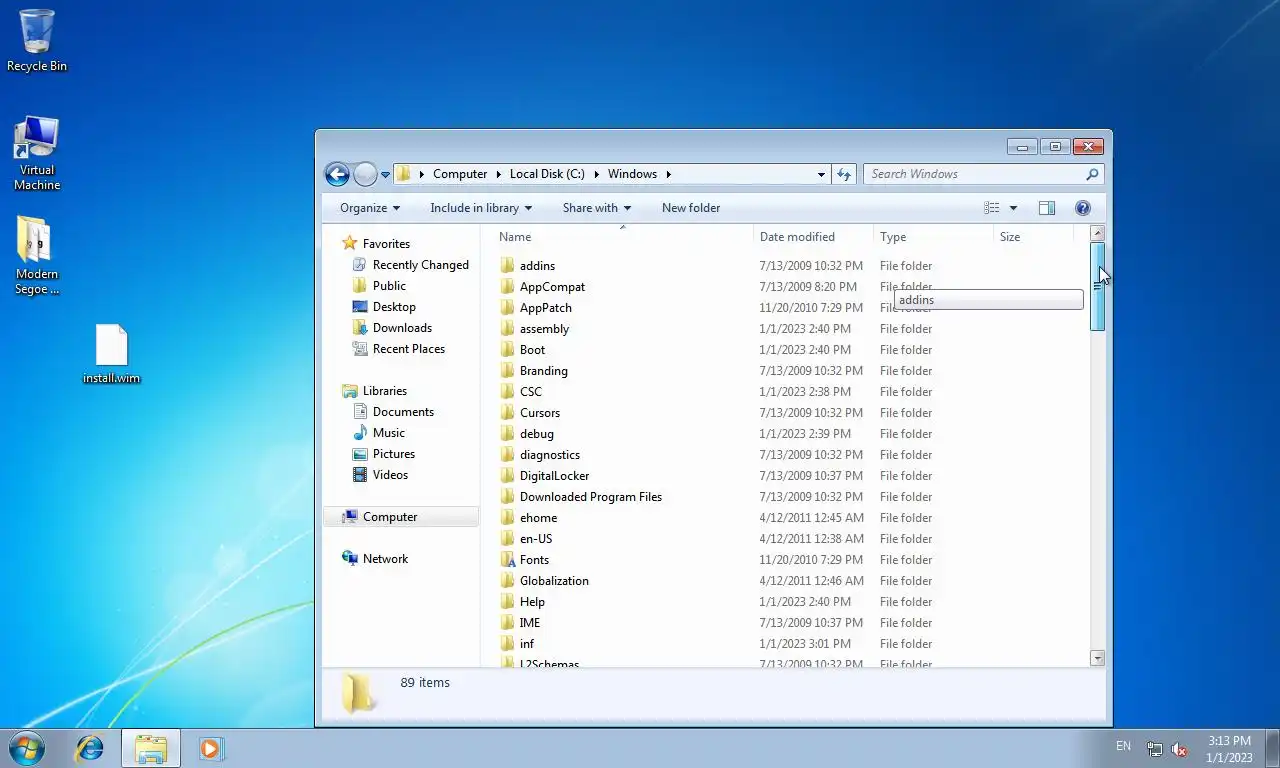The width and height of the screenshot is (1280, 768).
Task: Sort by the Size column header
Action: point(1033,237)
